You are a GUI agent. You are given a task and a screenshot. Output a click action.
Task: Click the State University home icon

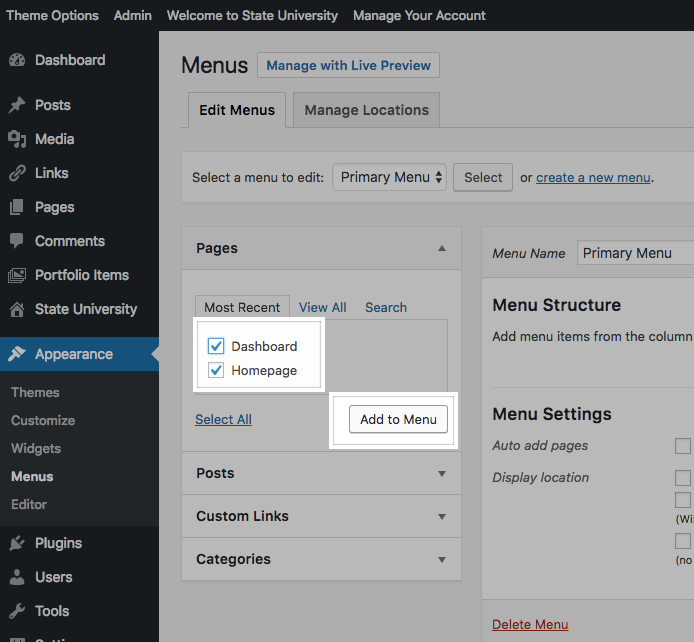(x=17, y=309)
